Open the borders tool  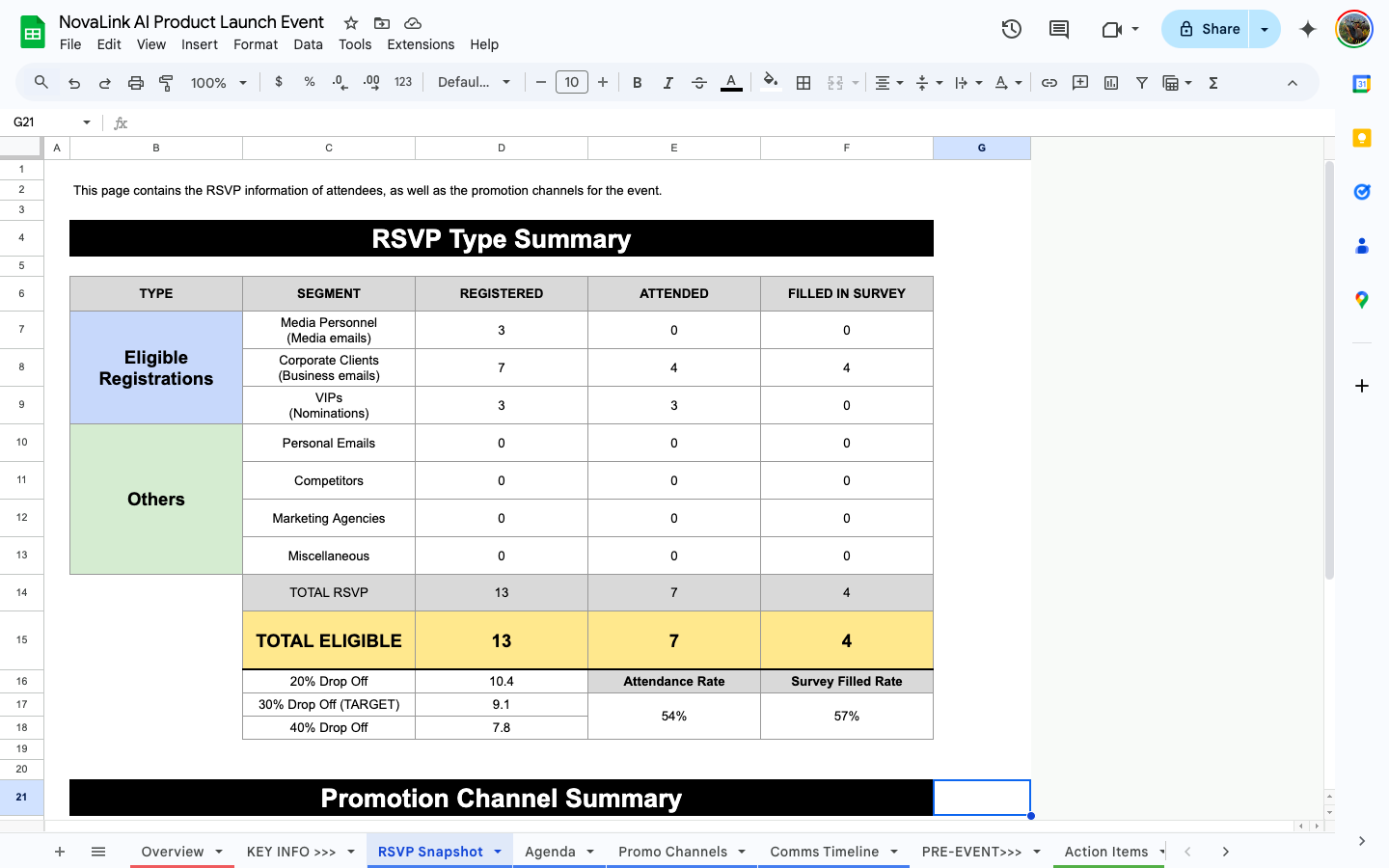[x=803, y=83]
